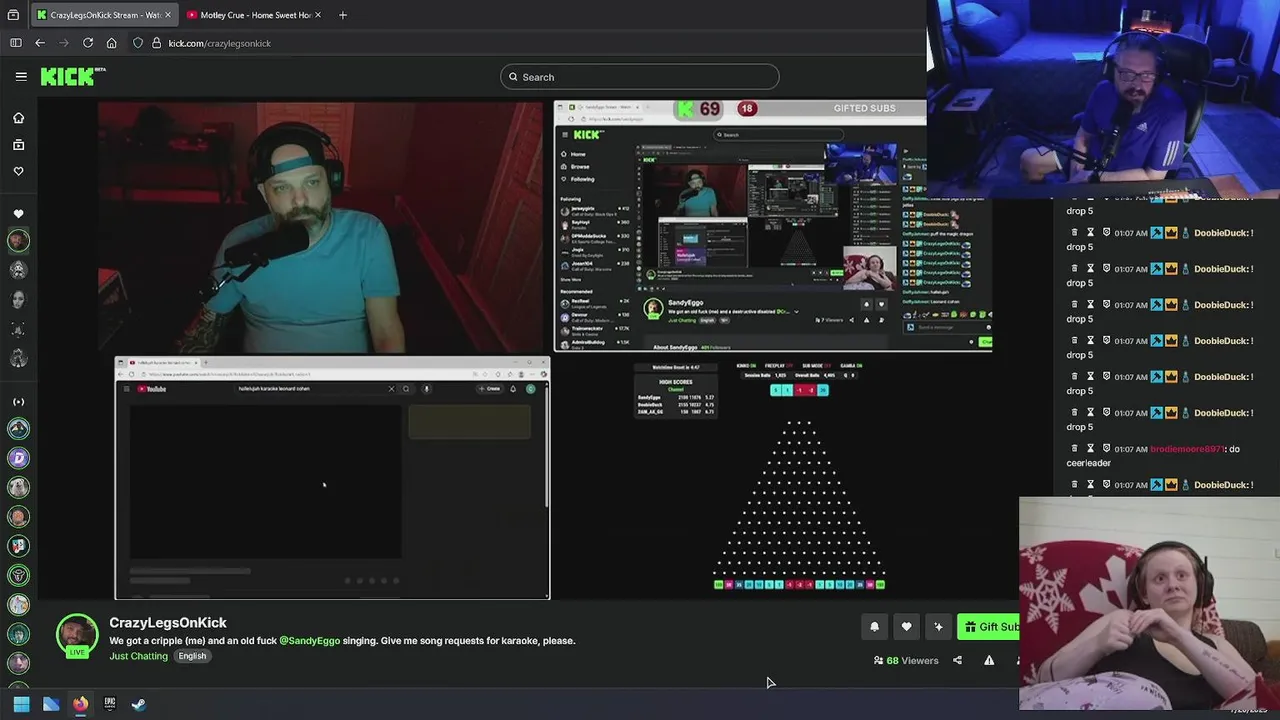1280x720 pixels.
Task: Timeout brodiemoore8971 with hourglass icon
Action: 1091,449
